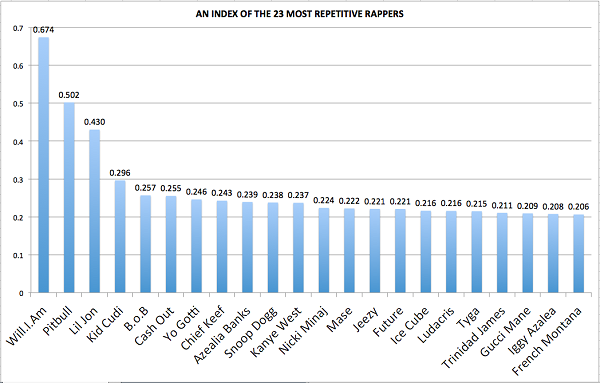This screenshot has height=383, width=600.
Task: Select the French Montana bar
Action: tap(579, 254)
